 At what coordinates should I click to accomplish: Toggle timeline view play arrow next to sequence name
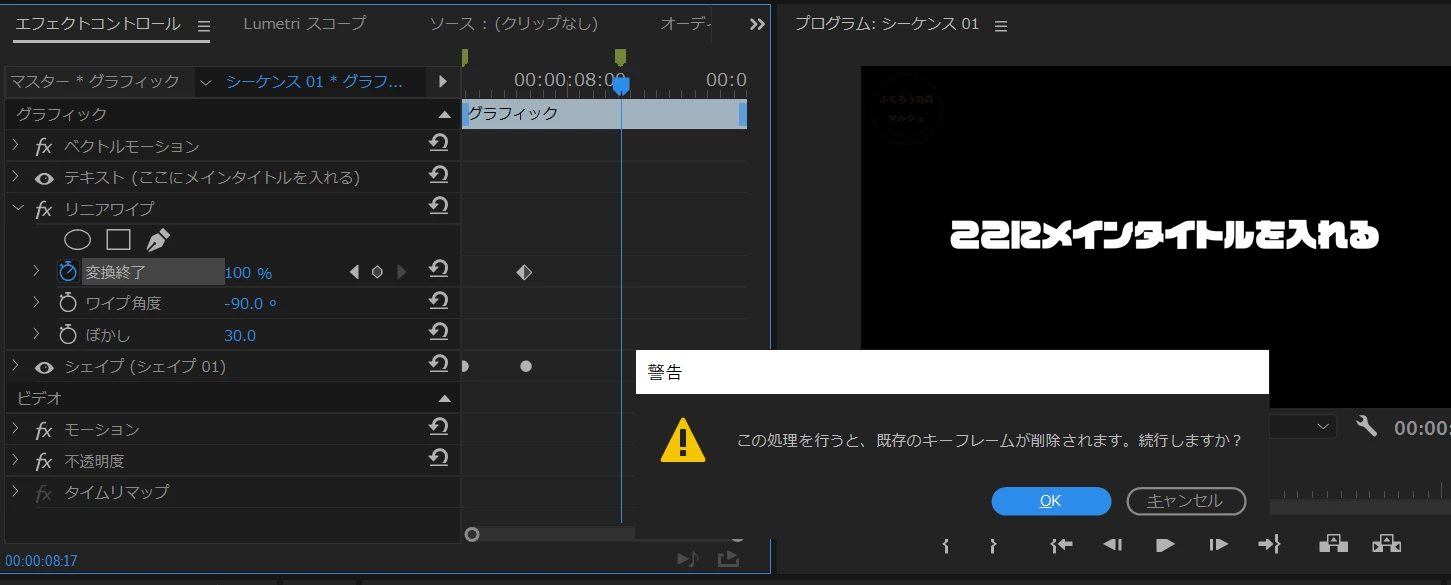point(443,81)
